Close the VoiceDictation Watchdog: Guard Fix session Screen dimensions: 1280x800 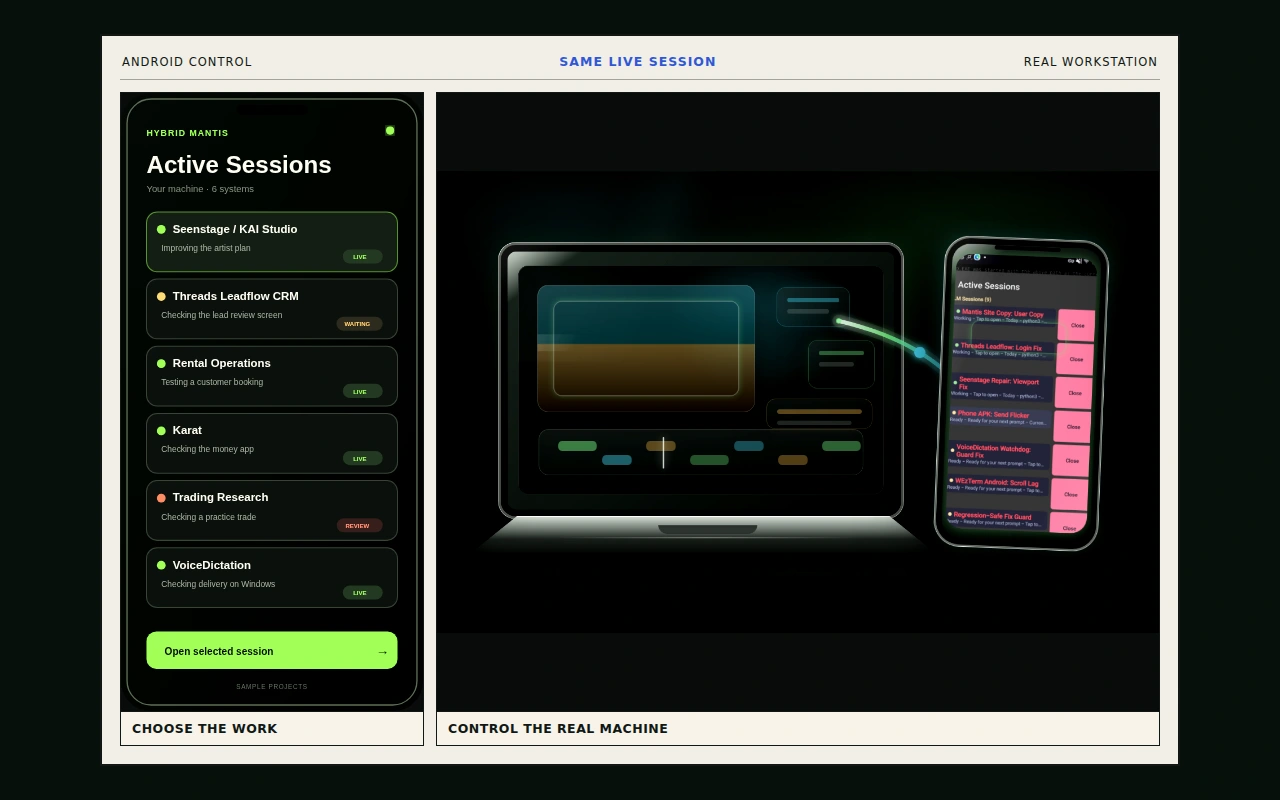[x=1072, y=461]
